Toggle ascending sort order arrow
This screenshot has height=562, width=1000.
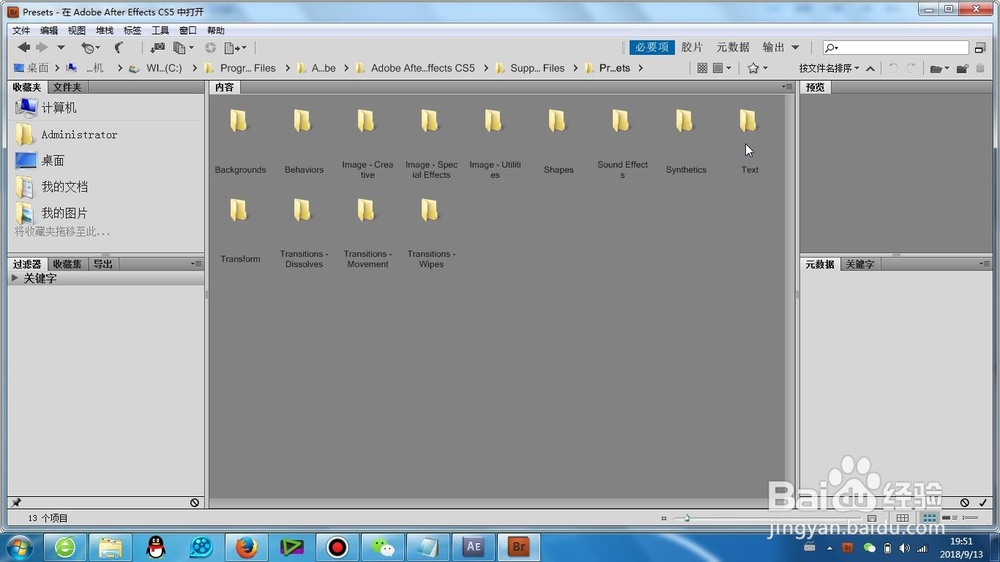(870, 68)
